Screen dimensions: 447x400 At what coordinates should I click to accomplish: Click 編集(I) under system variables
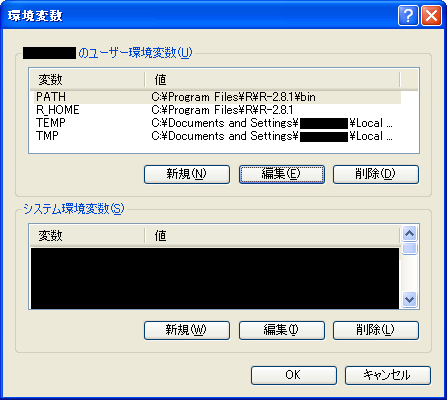pyautogui.click(x=282, y=330)
